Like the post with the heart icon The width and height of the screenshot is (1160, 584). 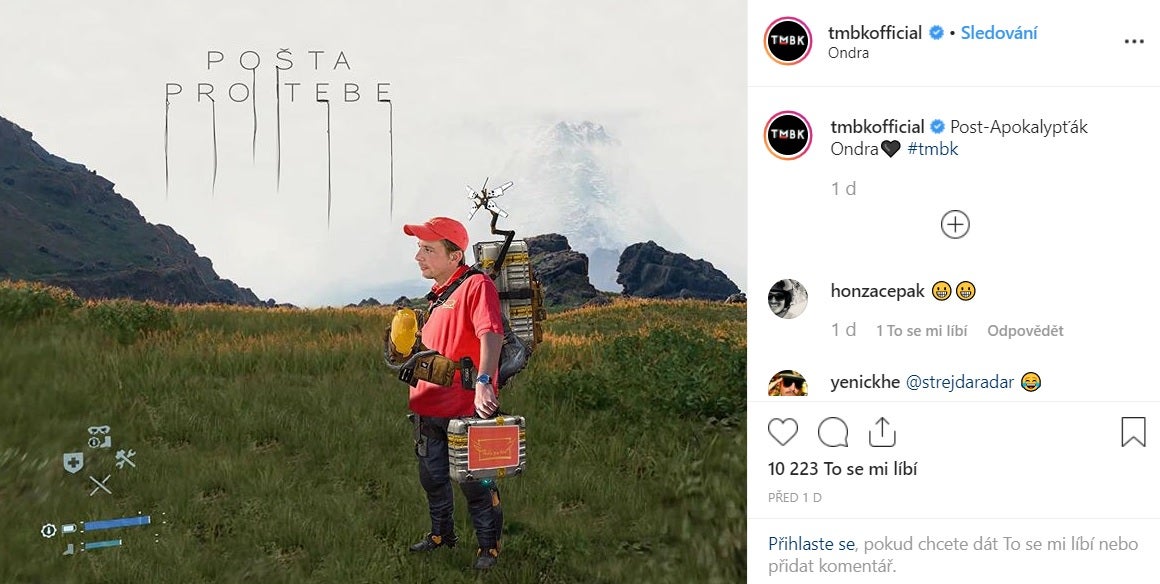tap(783, 432)
